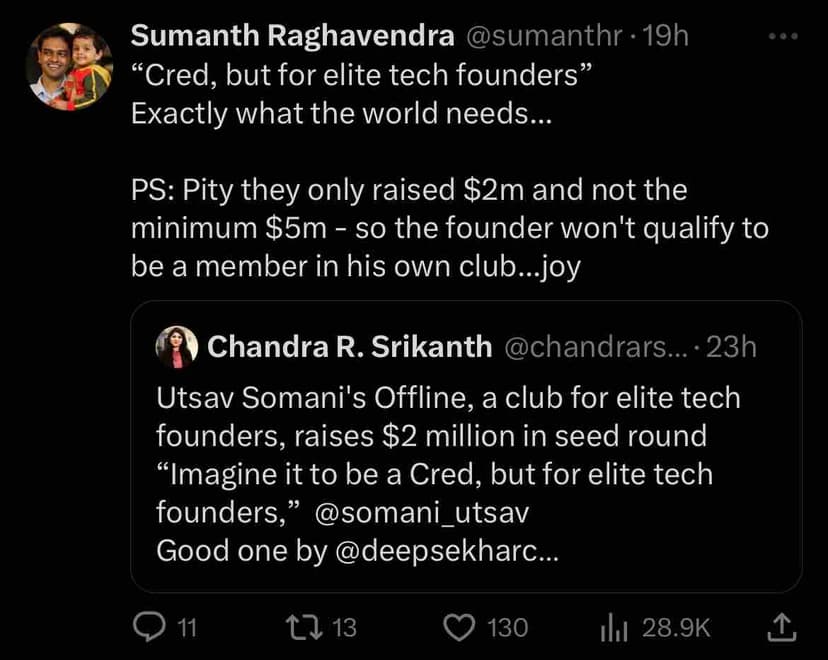
Task: Click the 23h quoted tweet timestamp
Action: 731,347
